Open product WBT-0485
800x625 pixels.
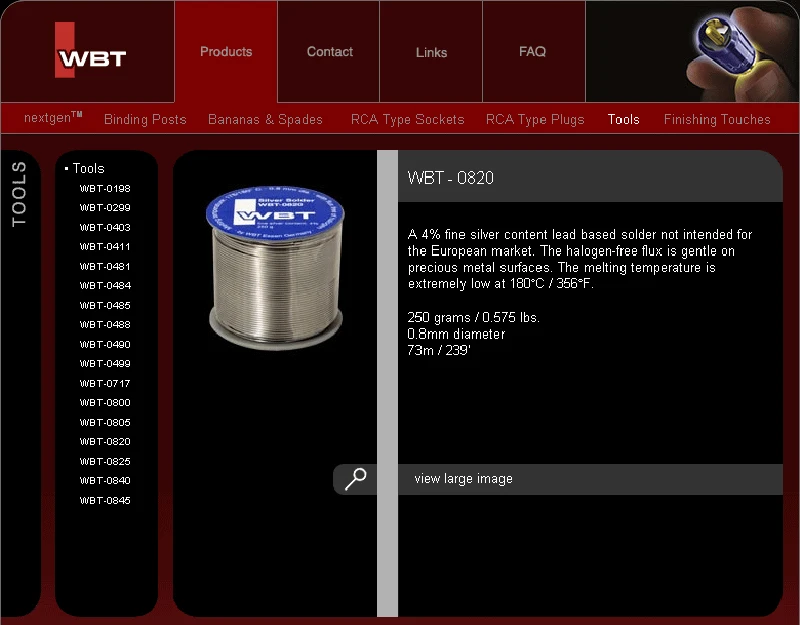(105, 306)
